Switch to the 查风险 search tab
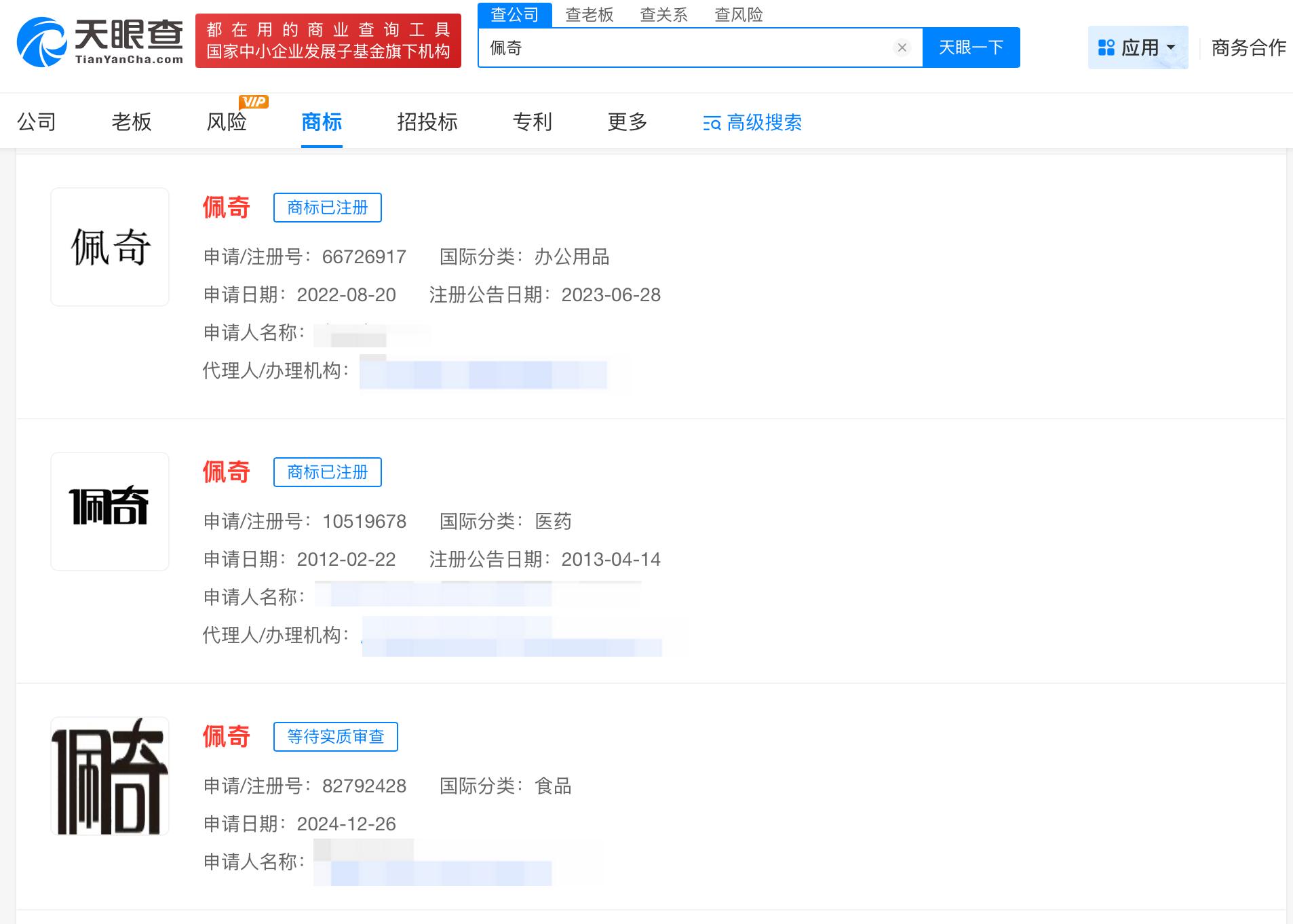This screenshot has width=1293, height=924. tap(738, 14)
